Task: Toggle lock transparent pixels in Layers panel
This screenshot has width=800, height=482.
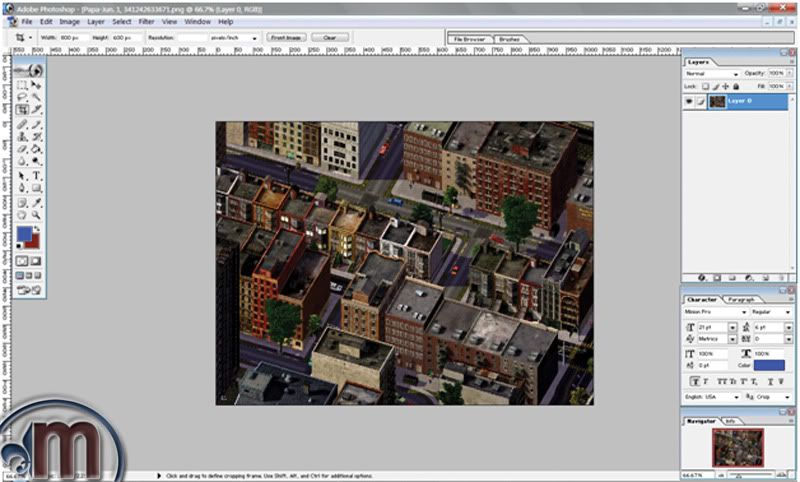Action: point(704,86)
